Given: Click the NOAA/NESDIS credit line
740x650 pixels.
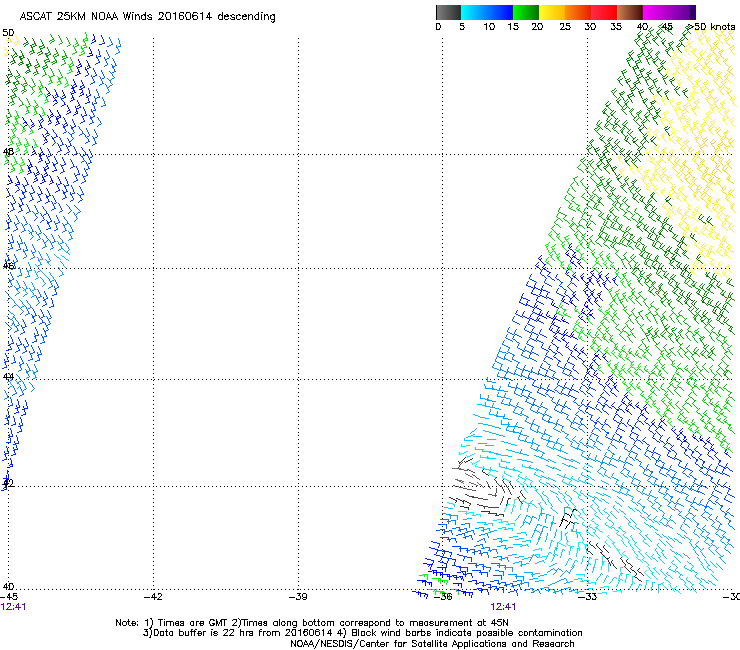Looking at the screenshot, I should [x=432, y=644].
